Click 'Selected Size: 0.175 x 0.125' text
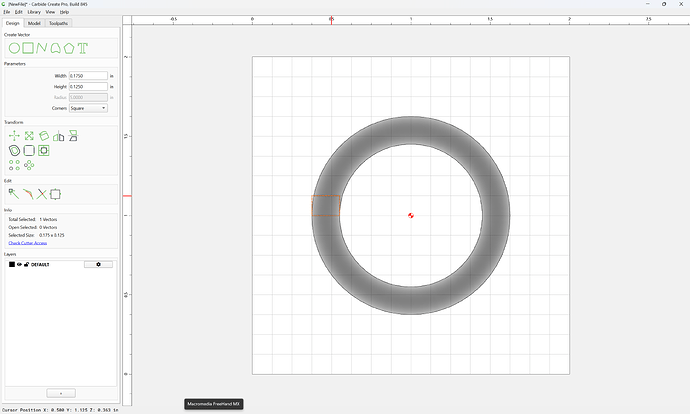 click(36, 235)
